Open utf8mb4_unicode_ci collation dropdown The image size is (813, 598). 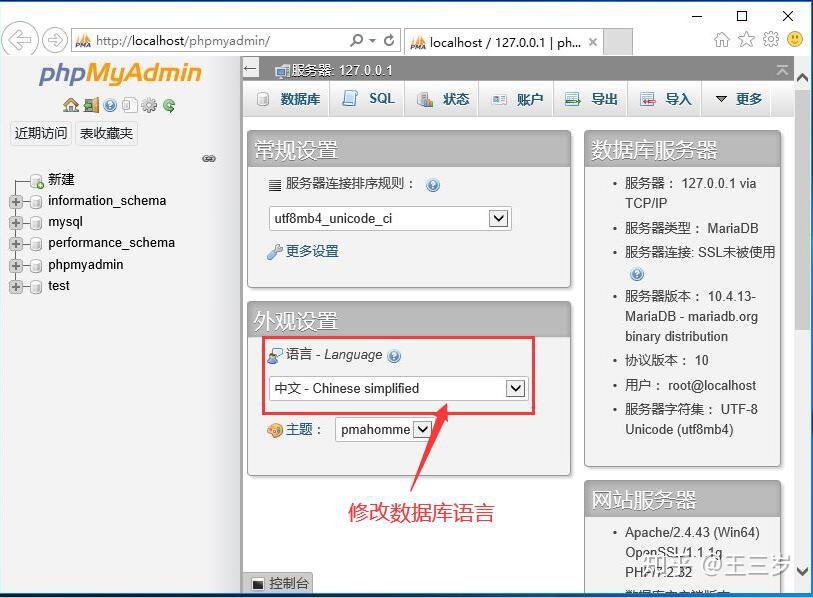point(390,218)
